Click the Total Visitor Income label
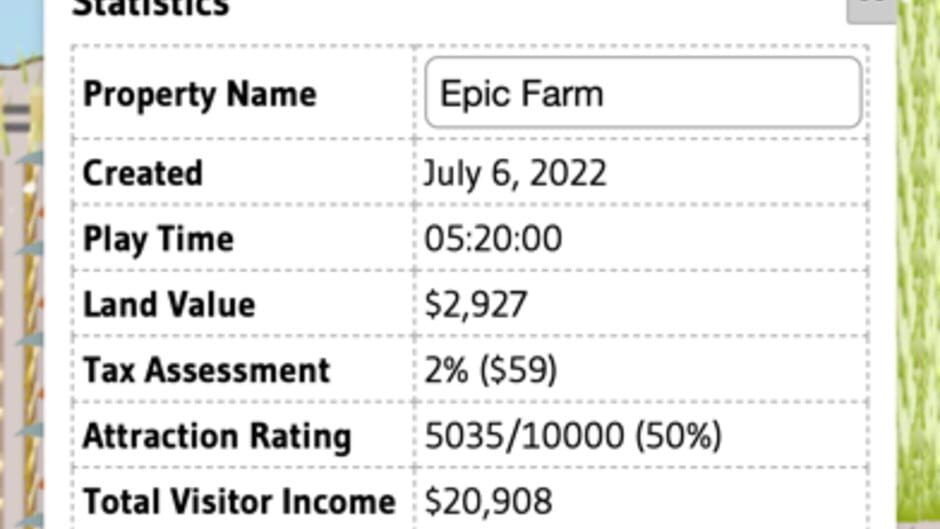940x529 pixels. pyautogui.click(x=239, y=501)
